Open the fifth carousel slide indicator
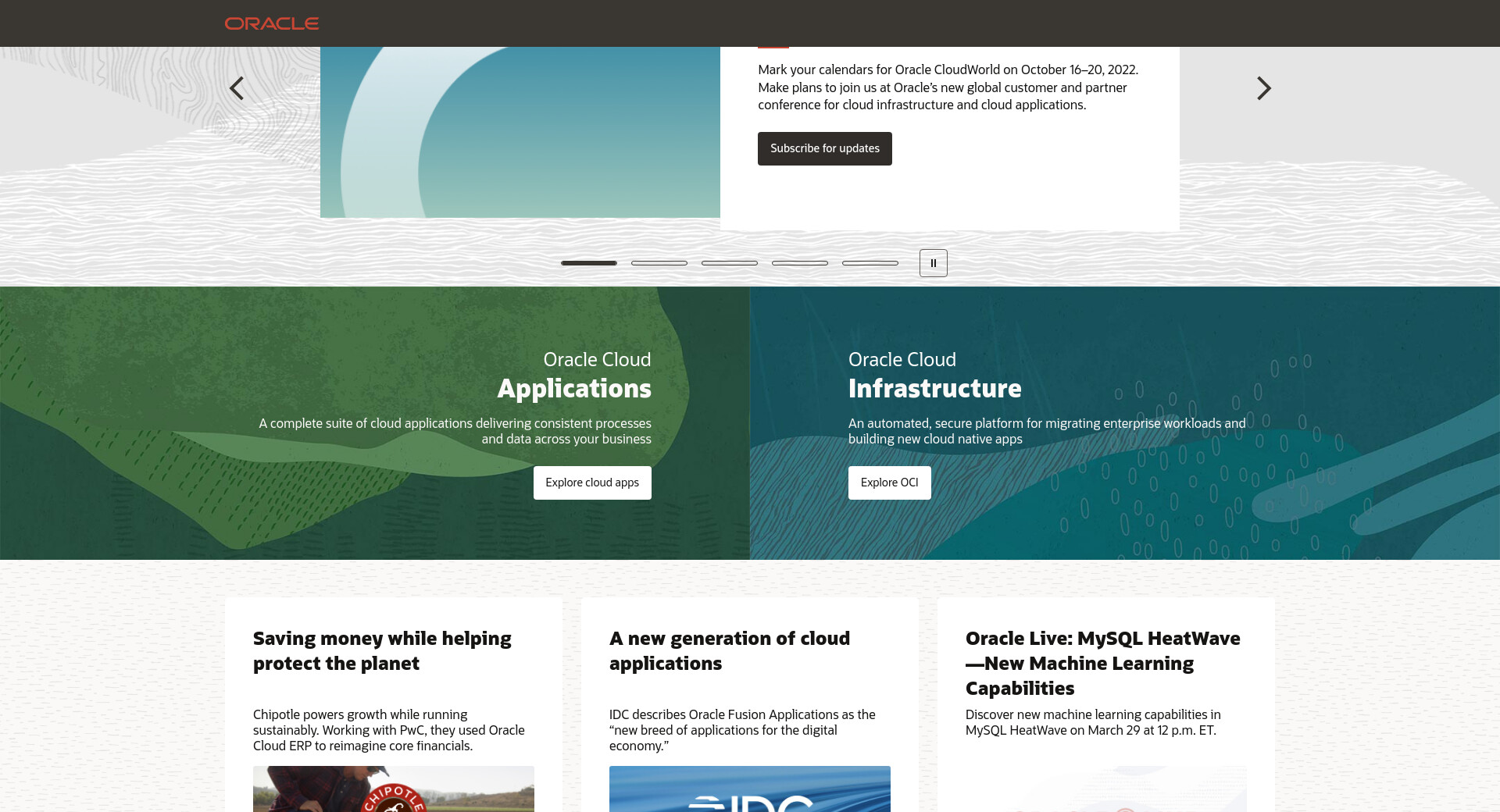1500x812 pixels. (x=870, y=263)
